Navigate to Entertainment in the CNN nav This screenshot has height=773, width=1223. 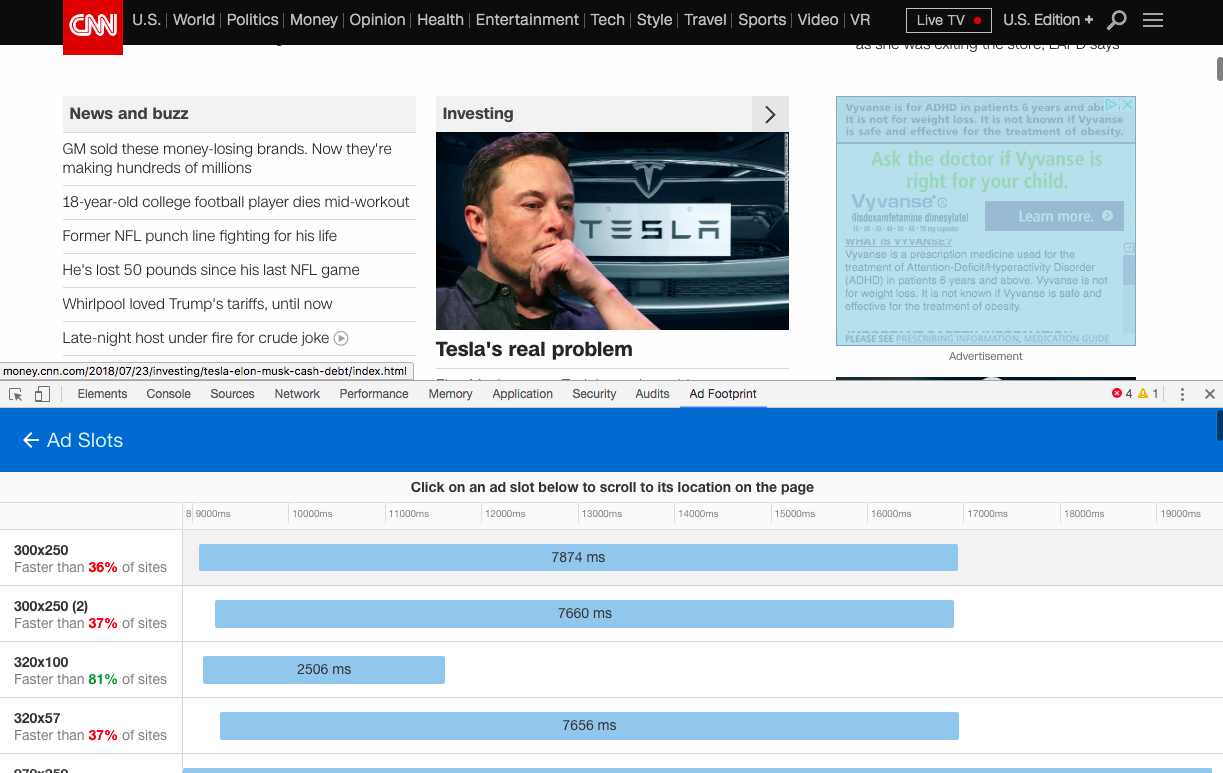pyautogui.click(x=527, y=20)
